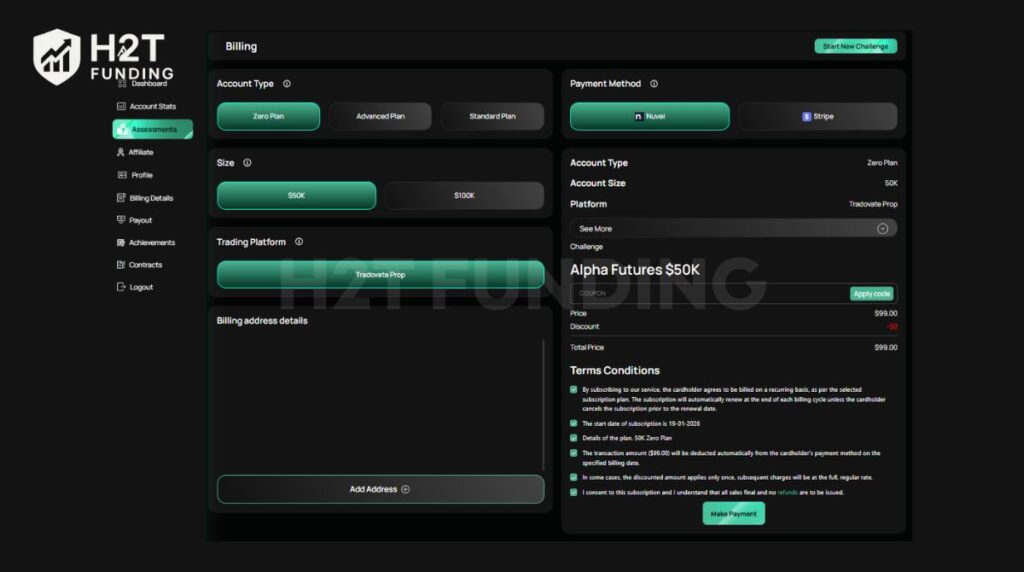Click the Billing Details icon
The width and height of the screenshot is (1024, 572).
click(x=121, y=197)
